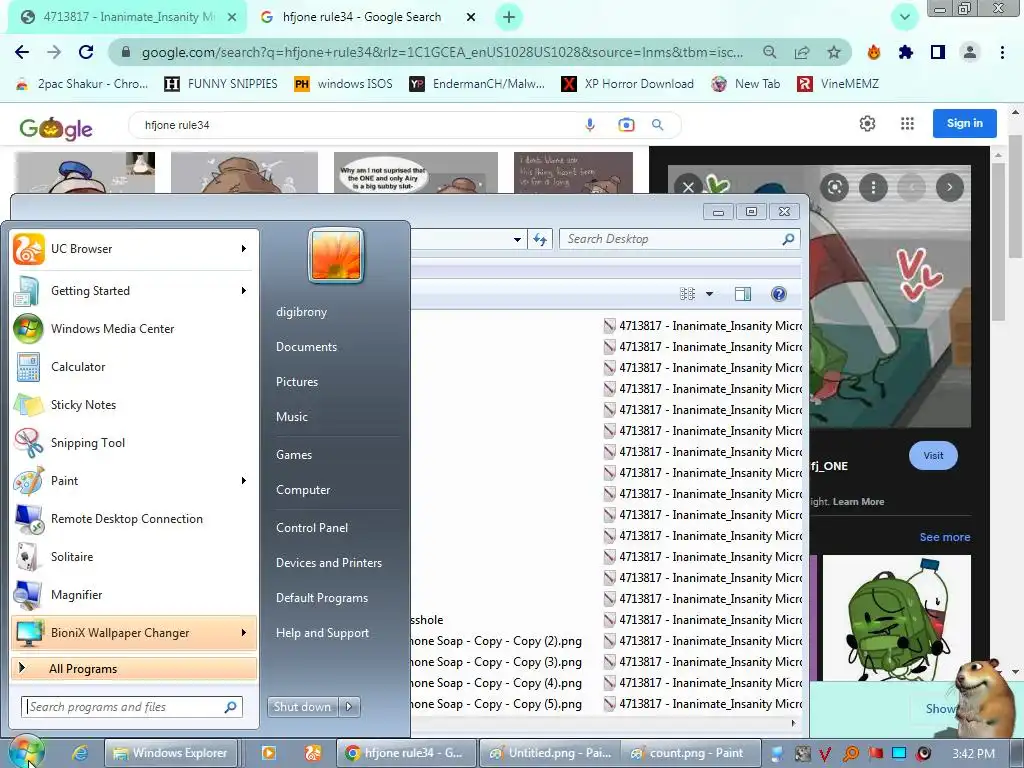Viewport: 1024px width, 768px height.
Task: Open Explorer change view dropdown arrow
Action: 709,294
